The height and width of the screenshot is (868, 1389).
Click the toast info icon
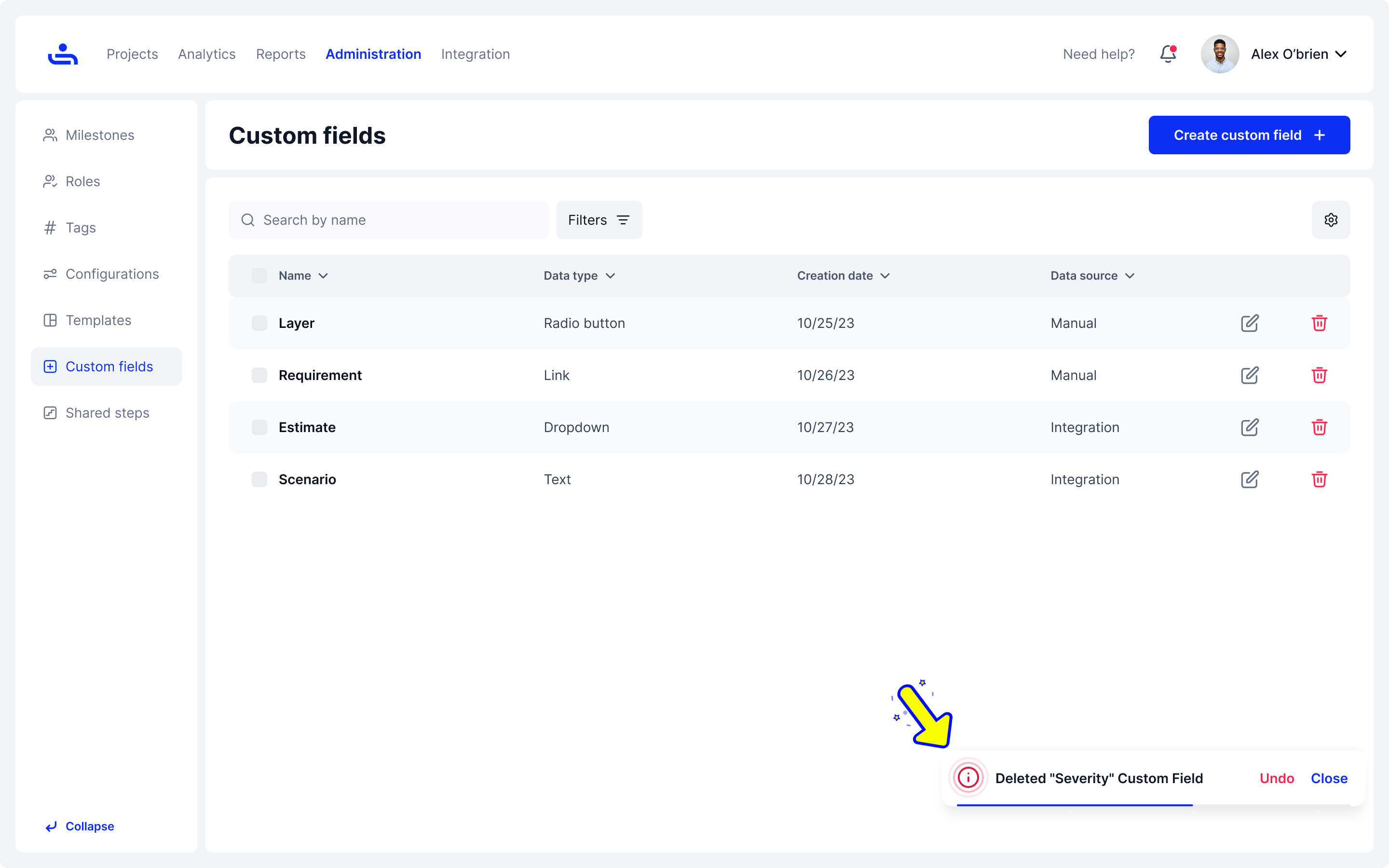968,778
